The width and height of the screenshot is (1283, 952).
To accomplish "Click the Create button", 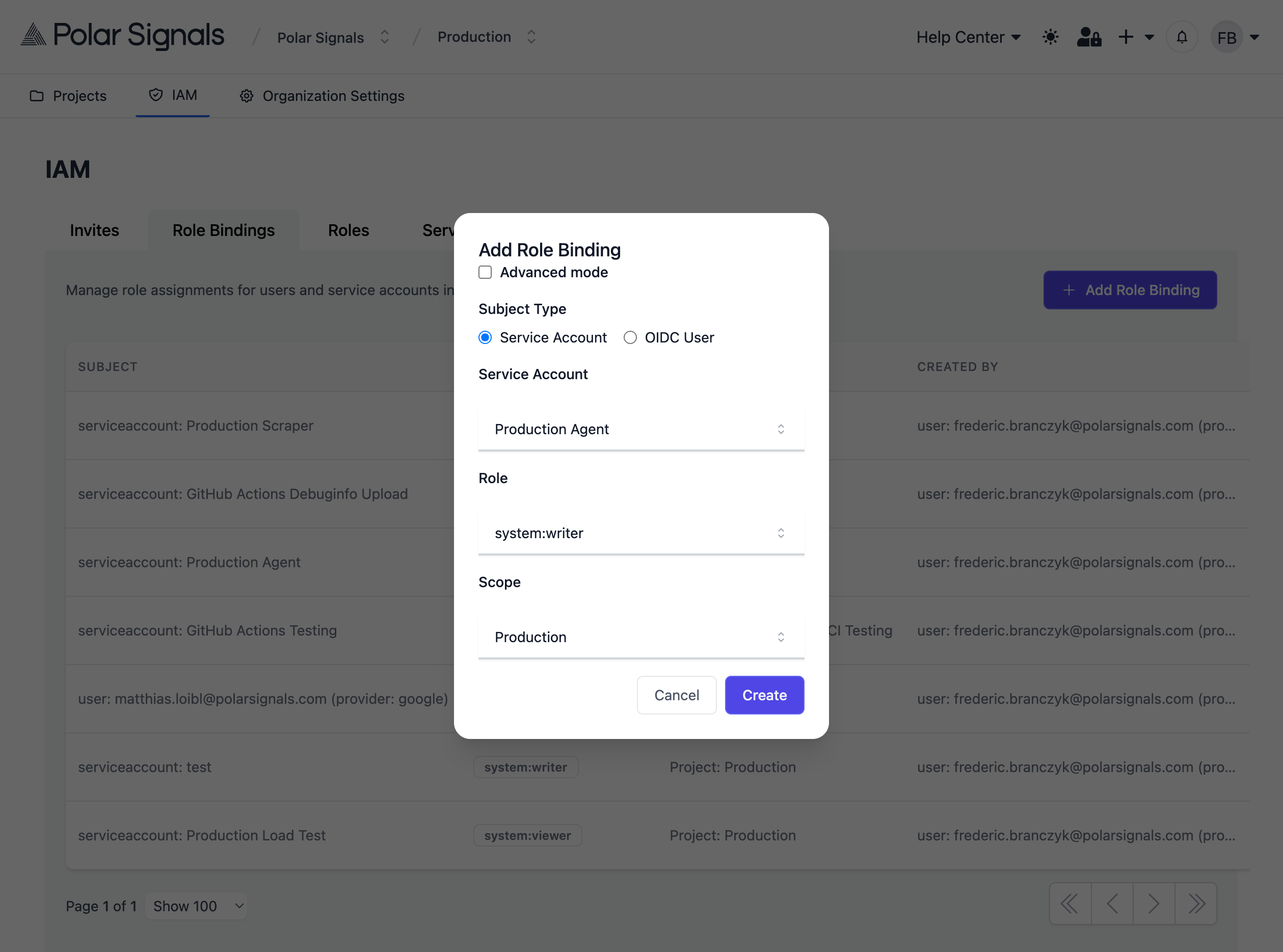I will pyautogui.click(x=764, y=695).
